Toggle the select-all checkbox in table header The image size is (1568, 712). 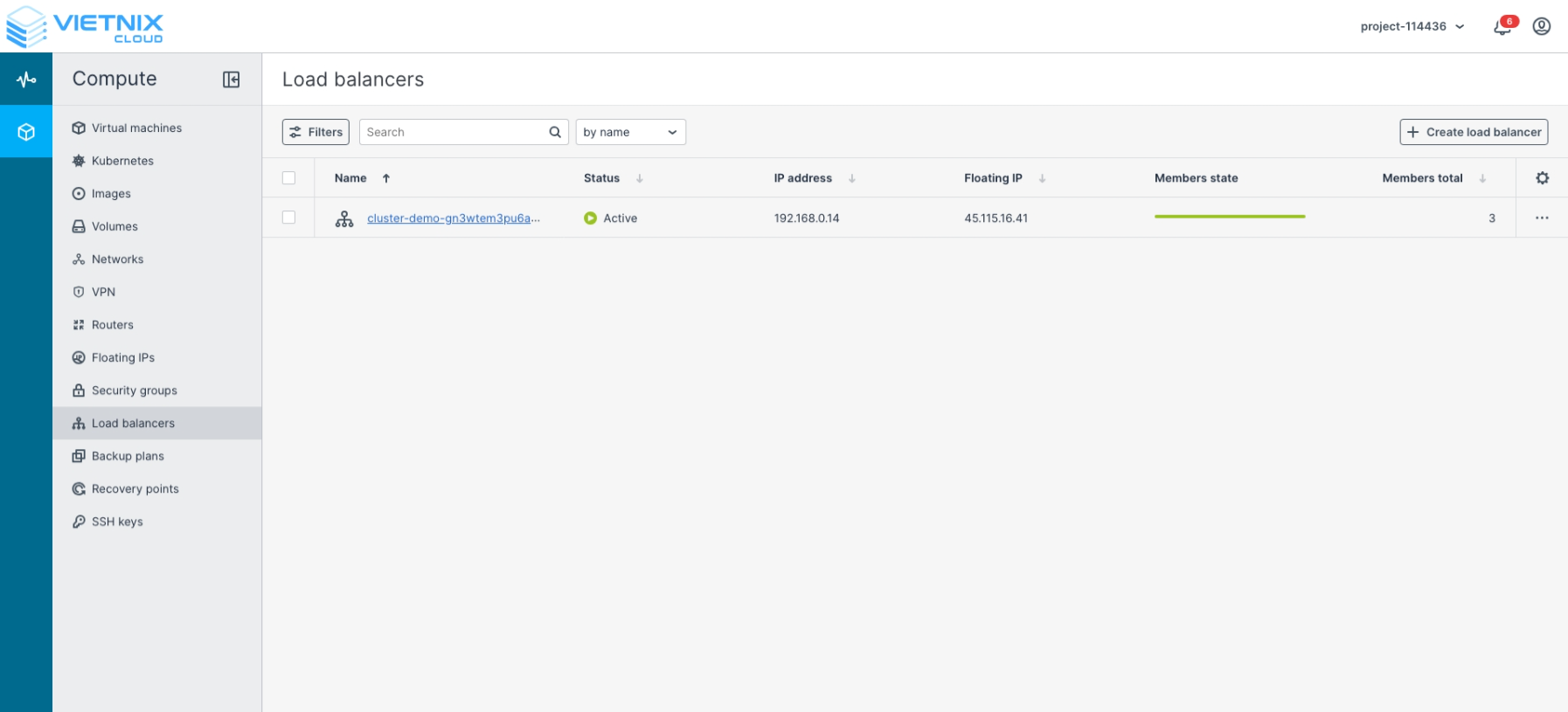coord(289,178)
